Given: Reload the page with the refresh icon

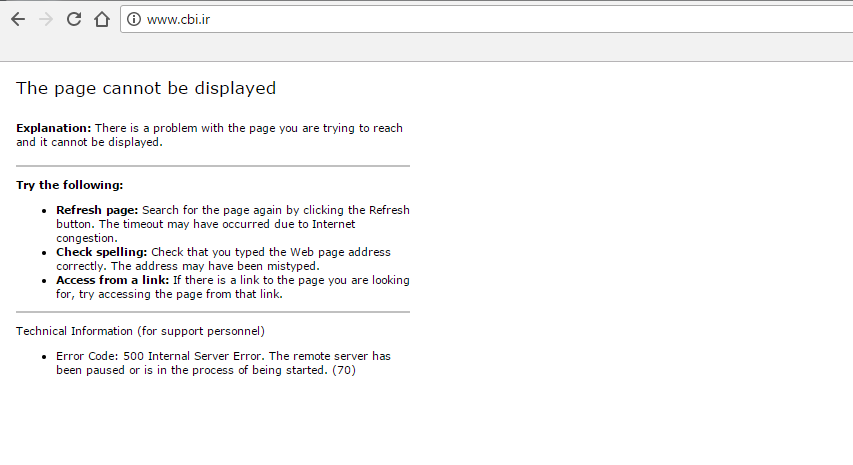Looking at the screenshot, I should (73, 19).
